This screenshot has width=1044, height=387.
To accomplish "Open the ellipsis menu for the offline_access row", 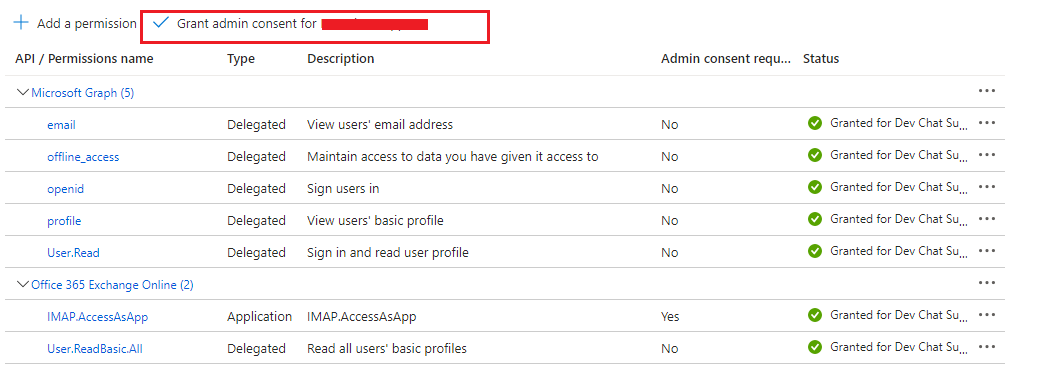I will 987,155.
